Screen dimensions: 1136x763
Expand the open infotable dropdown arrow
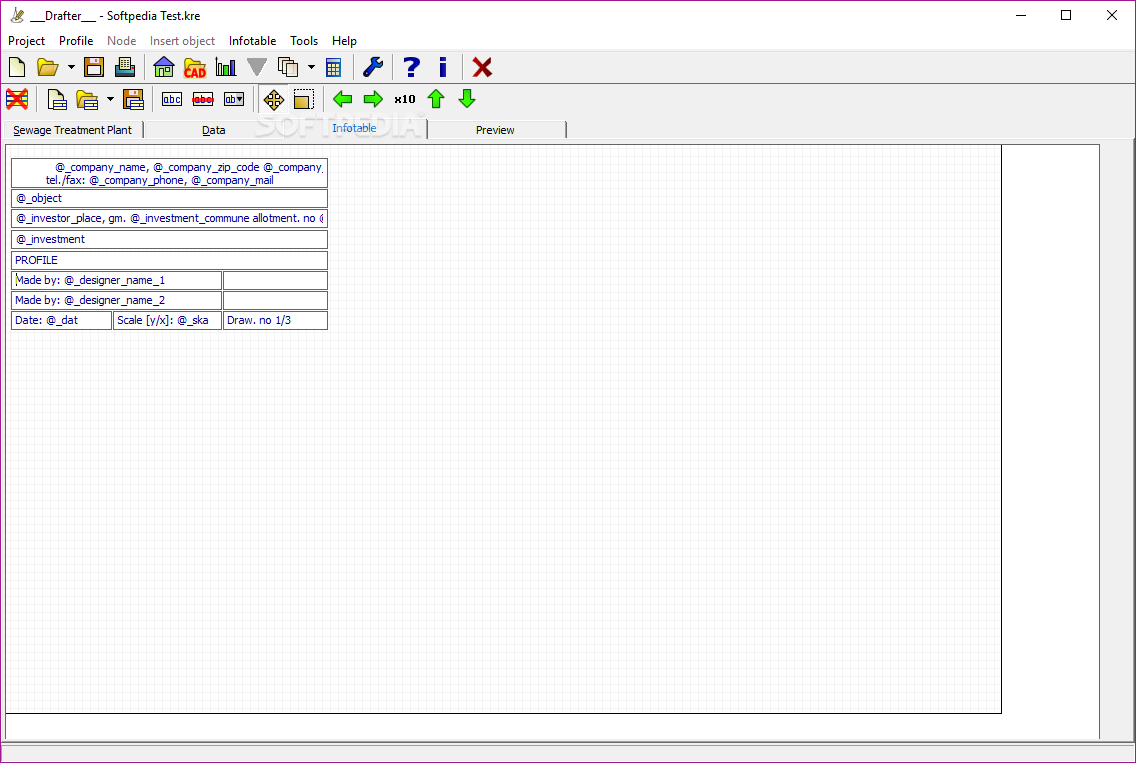click(110, 99)
